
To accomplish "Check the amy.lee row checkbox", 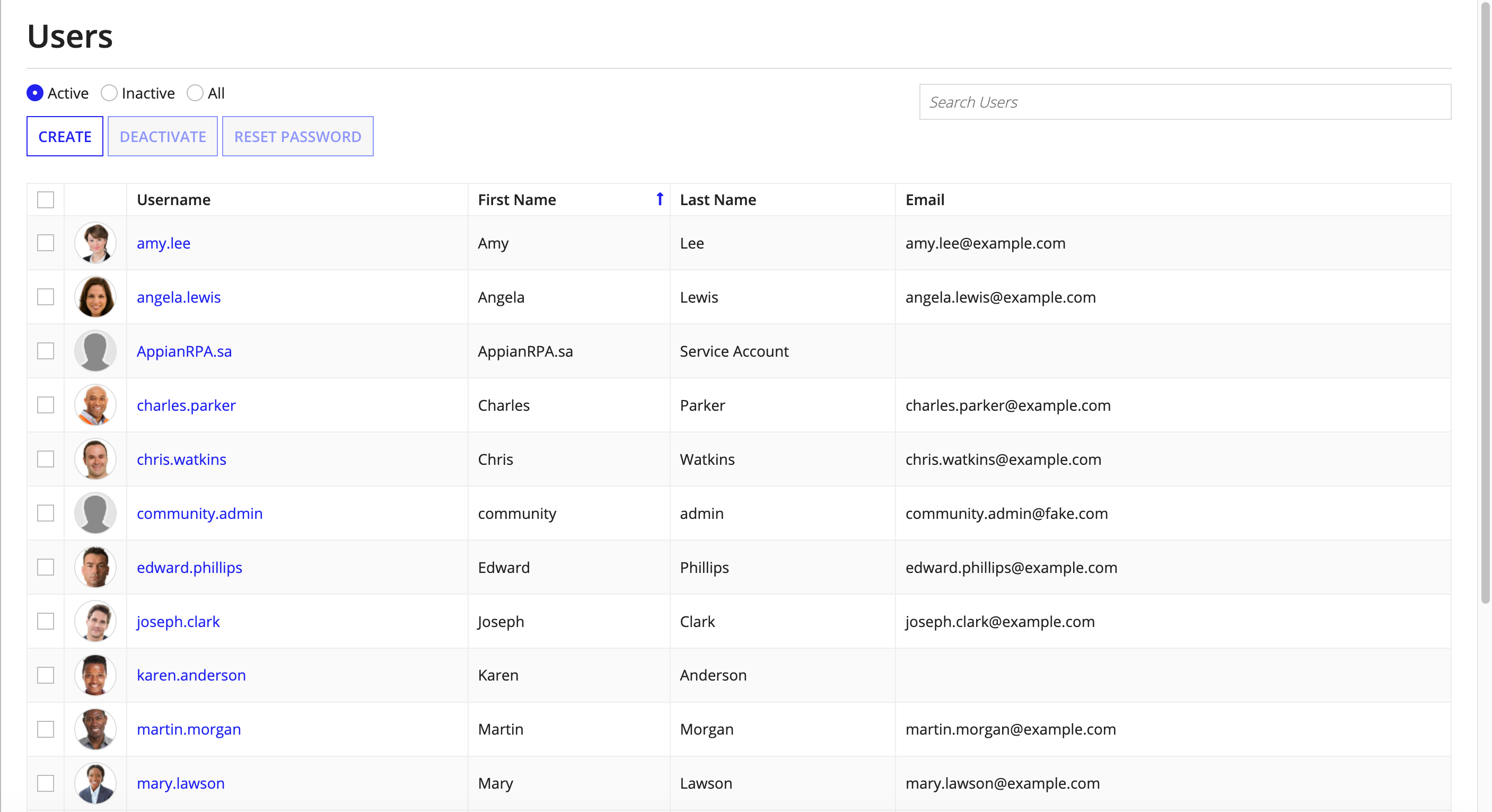I will (45, 243).
